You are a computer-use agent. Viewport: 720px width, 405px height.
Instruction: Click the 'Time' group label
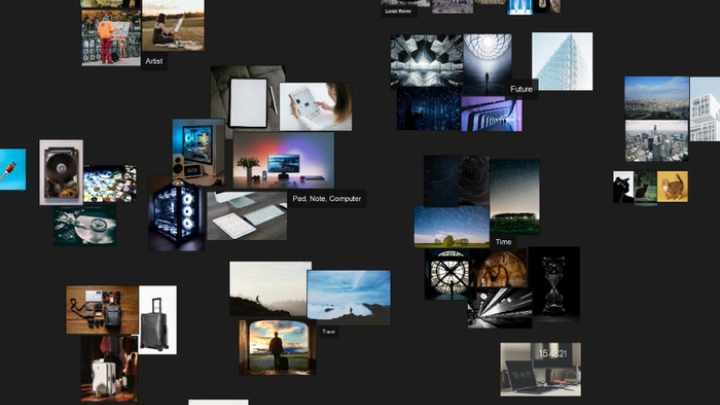coord(503,242)
